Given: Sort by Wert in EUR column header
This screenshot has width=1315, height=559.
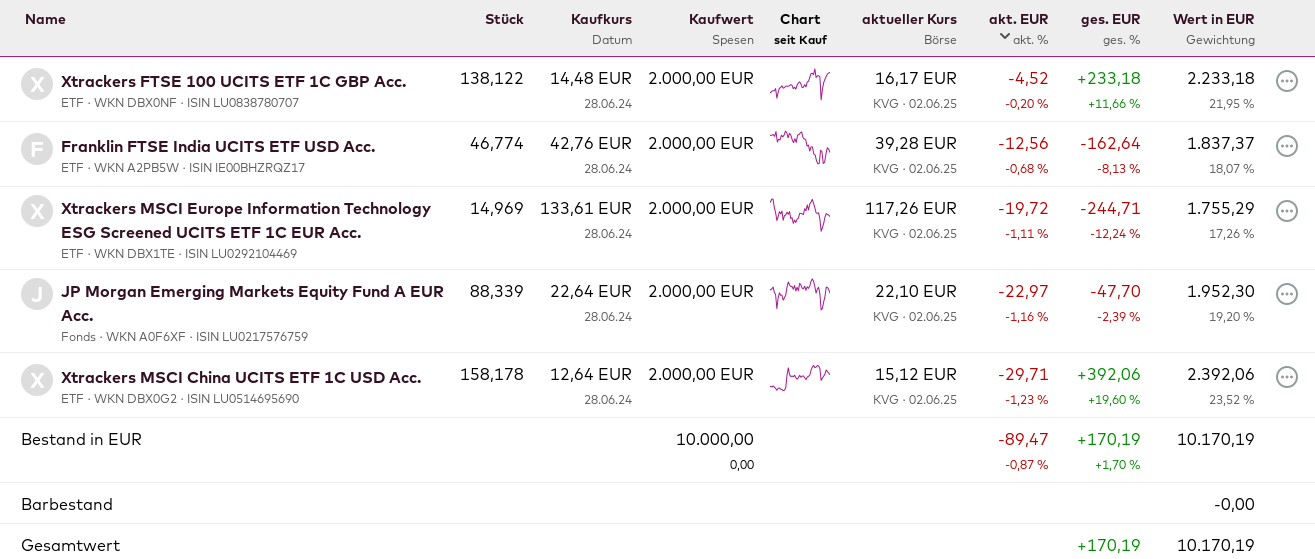Looking at the screenshot, I should (1213, 19).
